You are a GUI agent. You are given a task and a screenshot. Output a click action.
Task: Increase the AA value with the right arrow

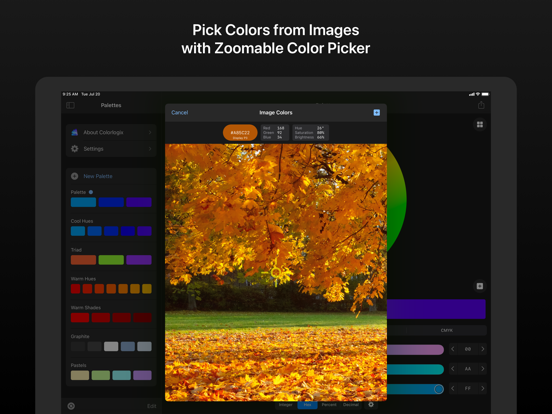coord(483,369)
